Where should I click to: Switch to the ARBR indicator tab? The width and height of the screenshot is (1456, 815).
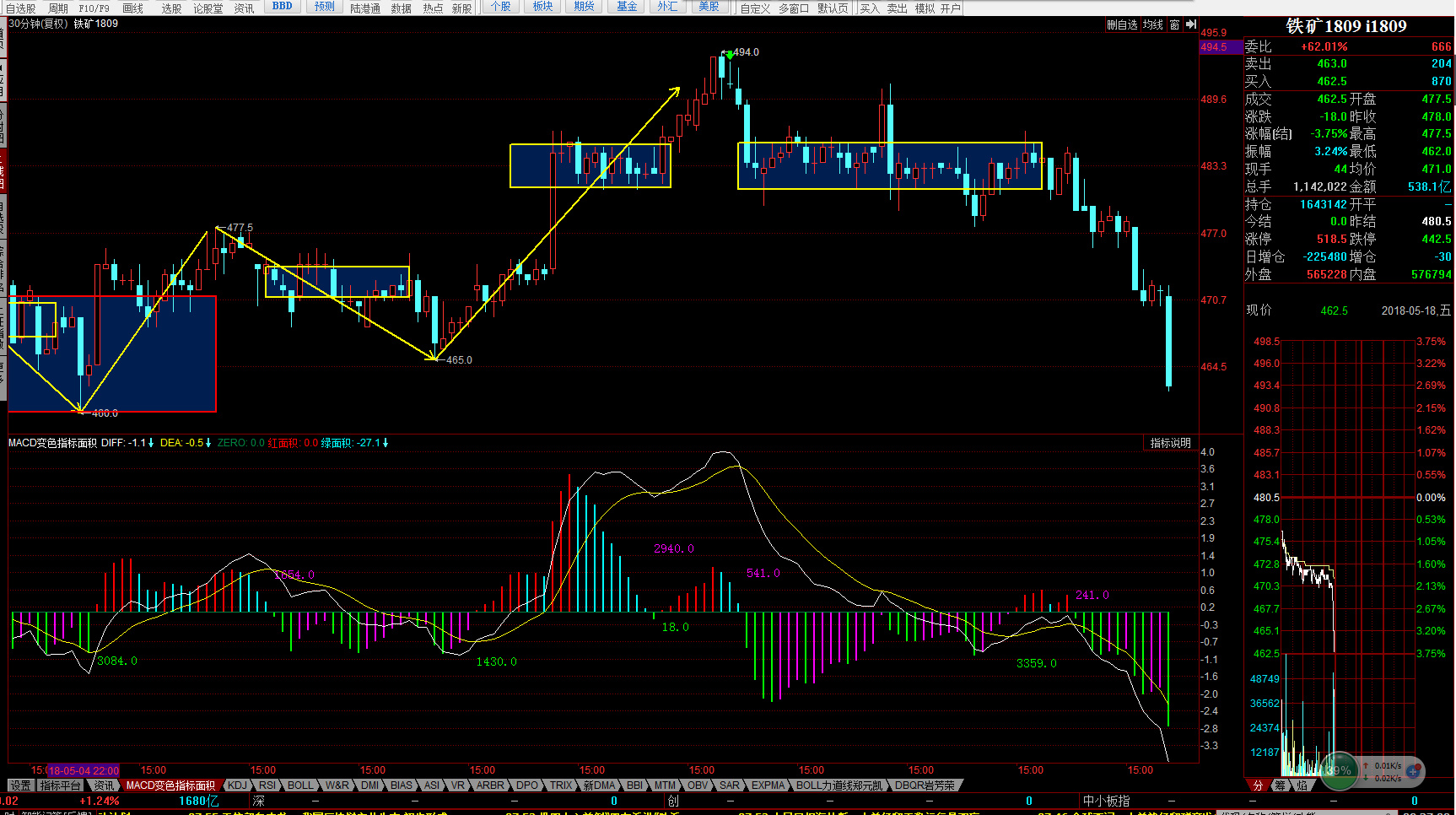click(x=491, y=785)
